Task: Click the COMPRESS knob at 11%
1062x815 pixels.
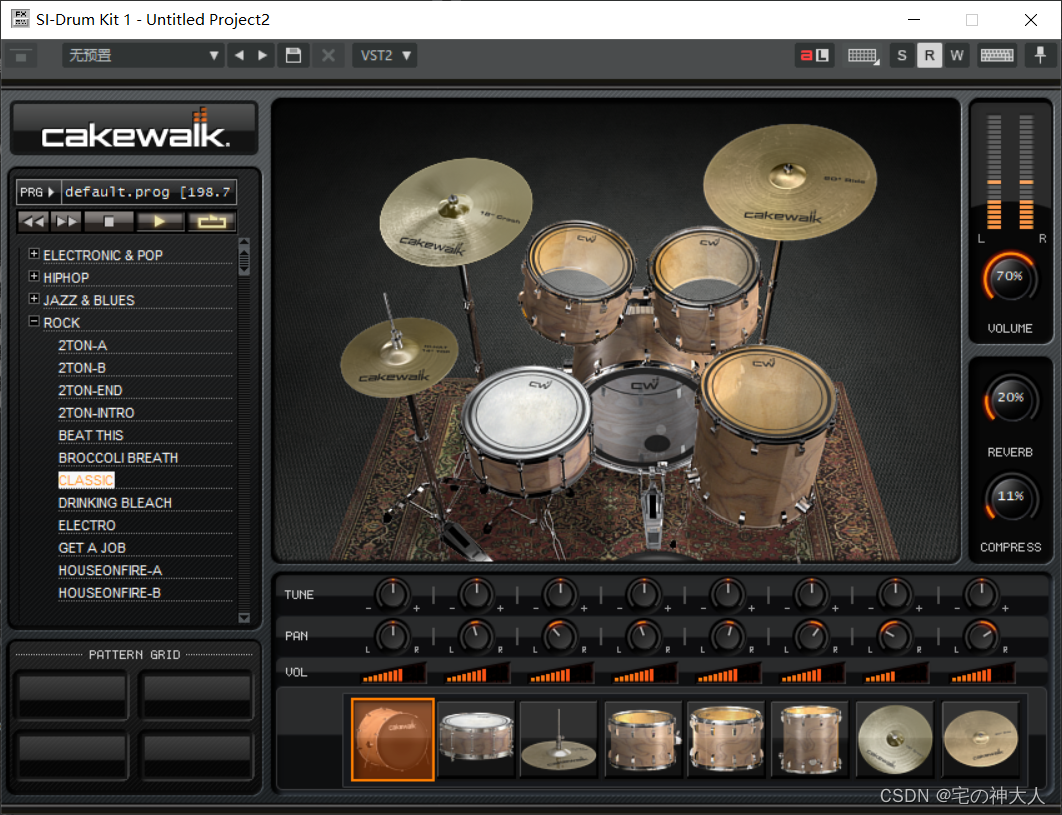Action: pyautogui.click(x=1011, y=497)
